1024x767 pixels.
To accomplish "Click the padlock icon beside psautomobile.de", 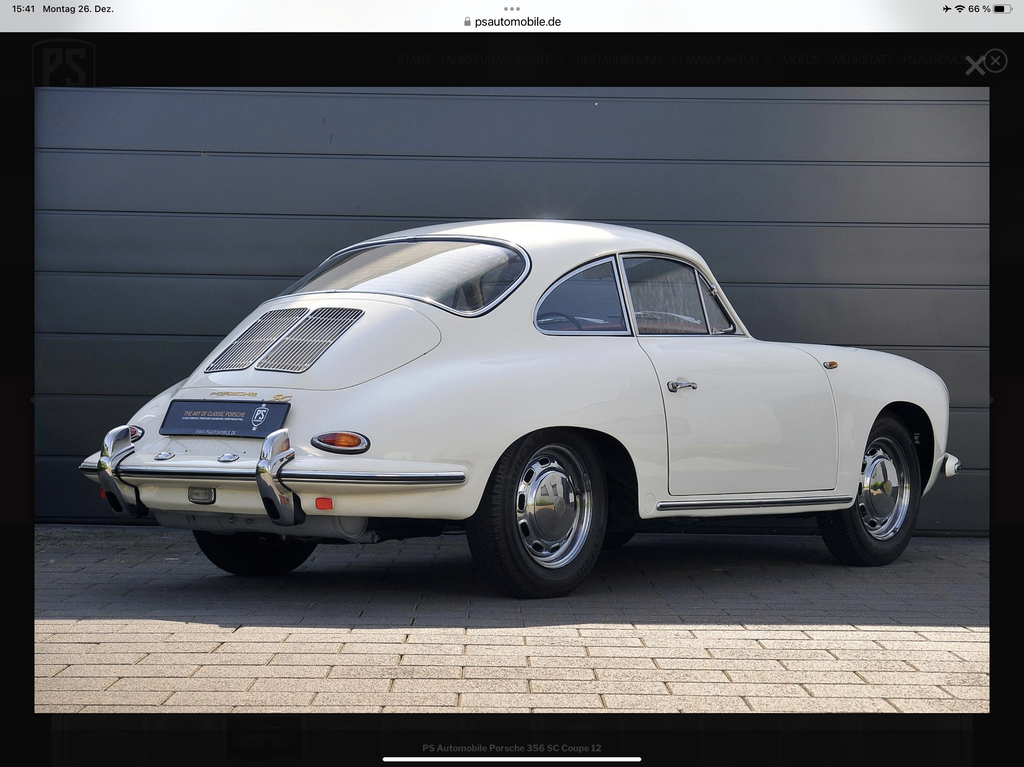I will point(465,19).
